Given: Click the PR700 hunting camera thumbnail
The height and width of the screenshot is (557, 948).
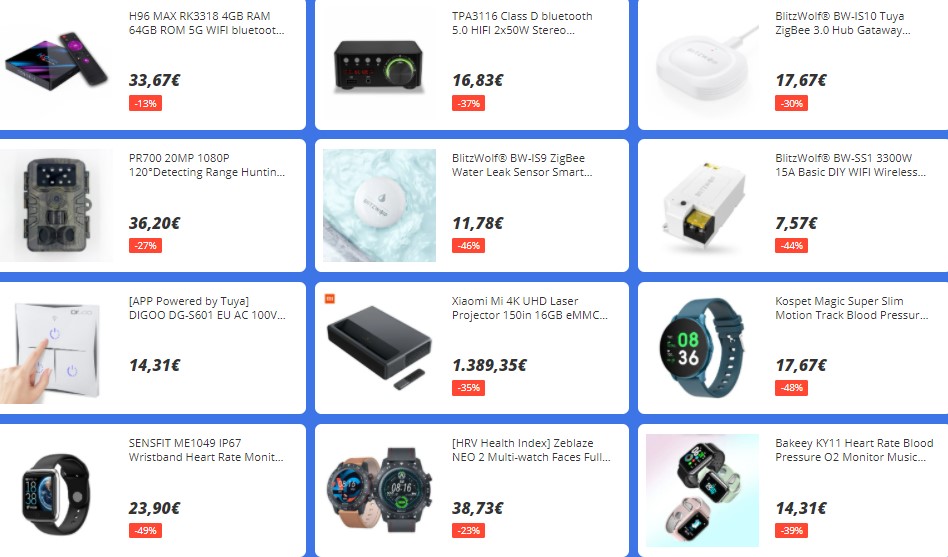Looking at the screenshot, I should pyautogui.click(x=56, y=206).
